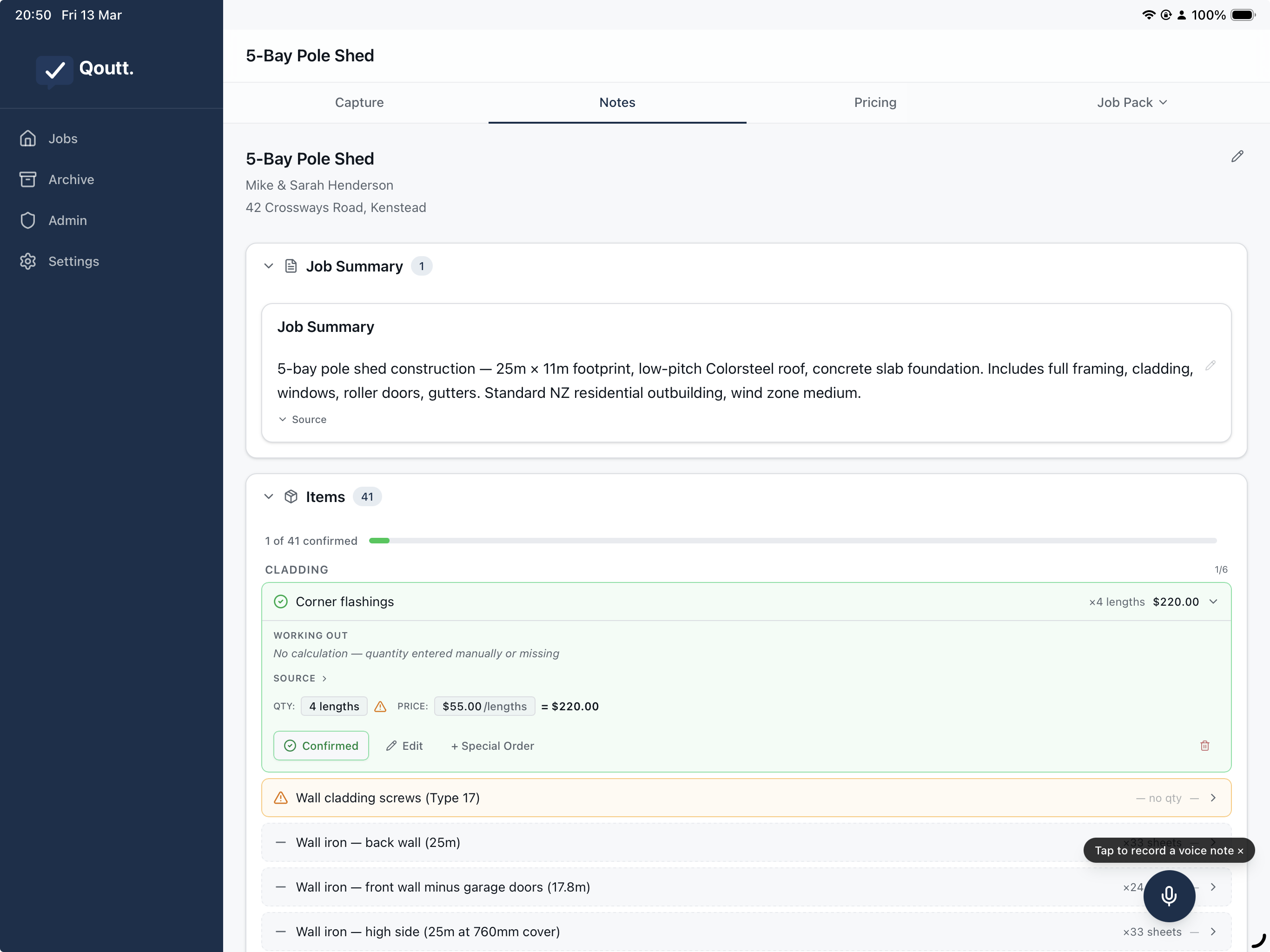
Task: Click the red trash delete icon
Action: tap(1204, 745)
